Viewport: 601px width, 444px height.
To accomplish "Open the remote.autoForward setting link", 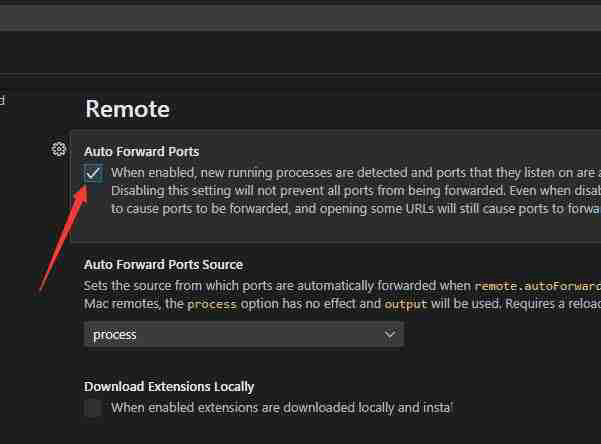I will tap(537, 285).
